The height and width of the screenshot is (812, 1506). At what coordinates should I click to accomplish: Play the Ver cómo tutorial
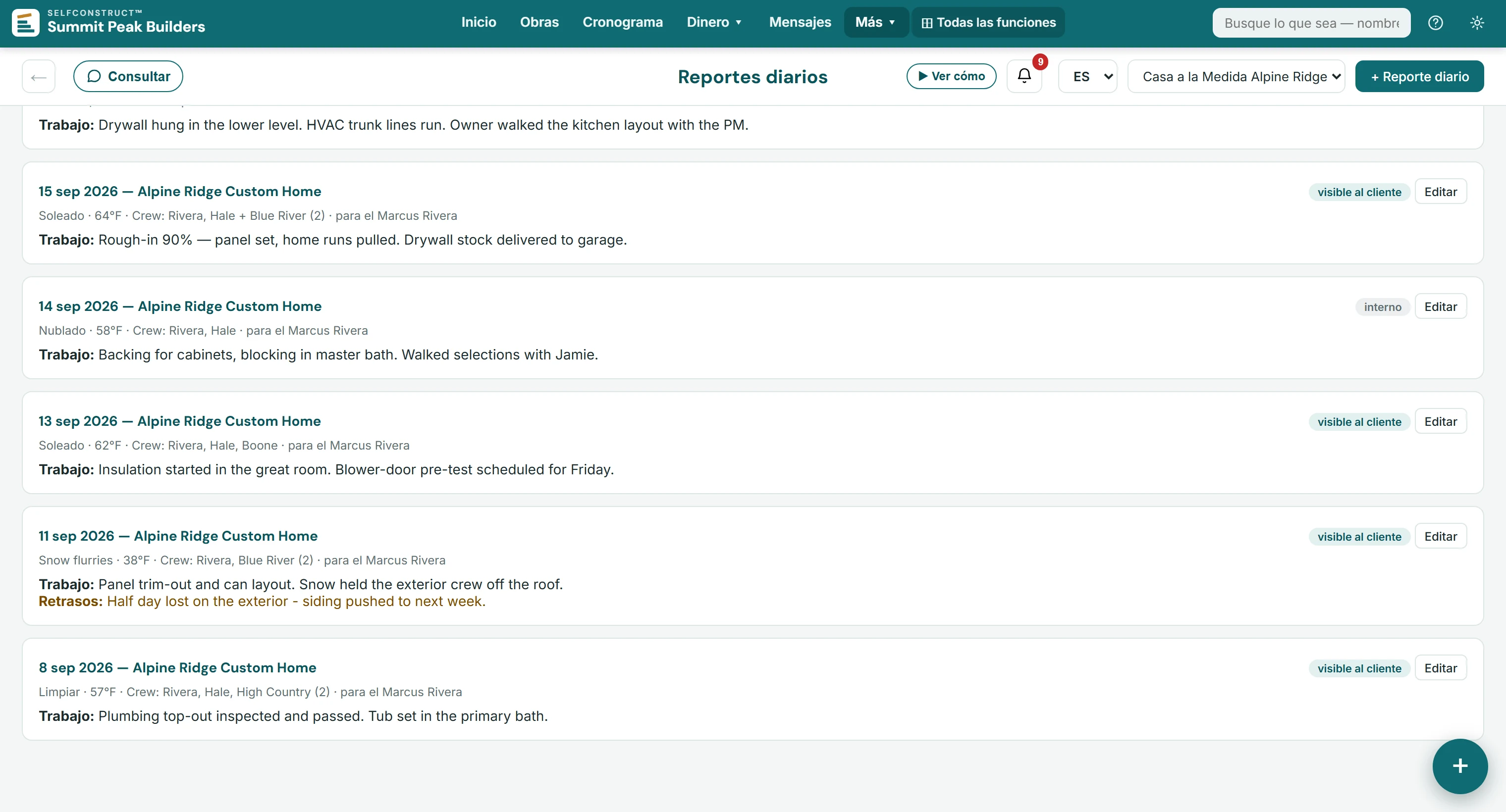tap(951, 76)
